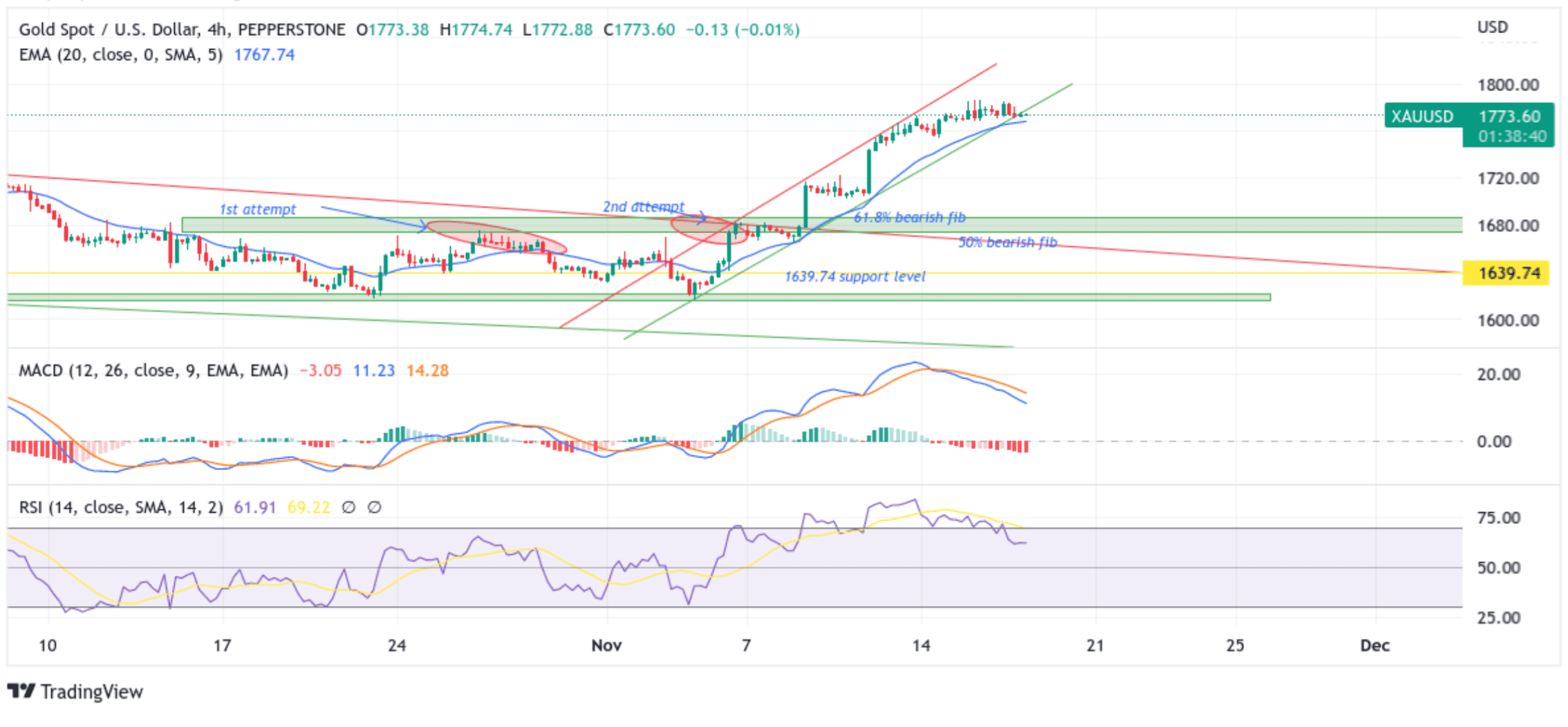Click the '24' date on time axis
The height and width of the screenshot is (727, 1568).
(x=397, y=645)
